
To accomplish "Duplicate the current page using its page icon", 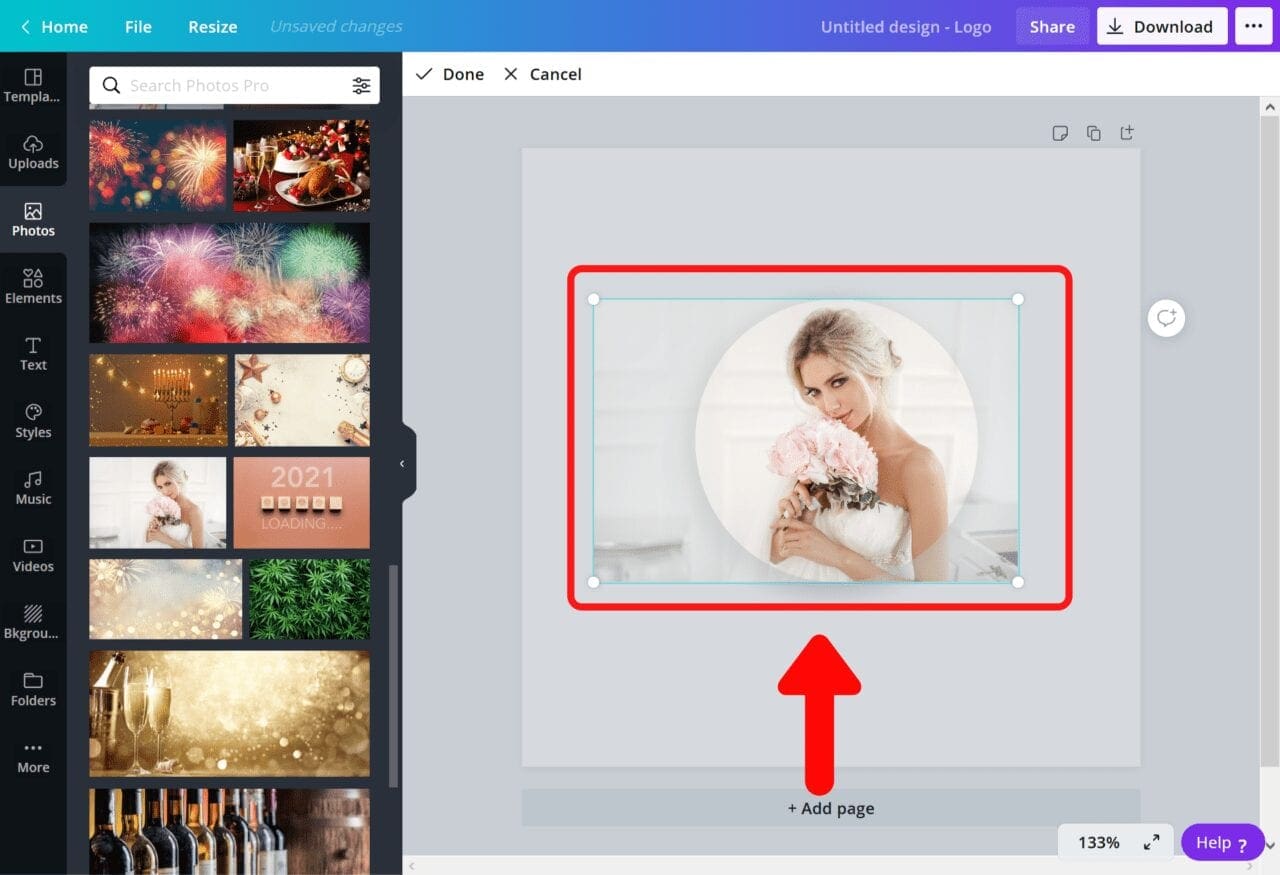I will pyautogui.click(x=1093, y=132).
